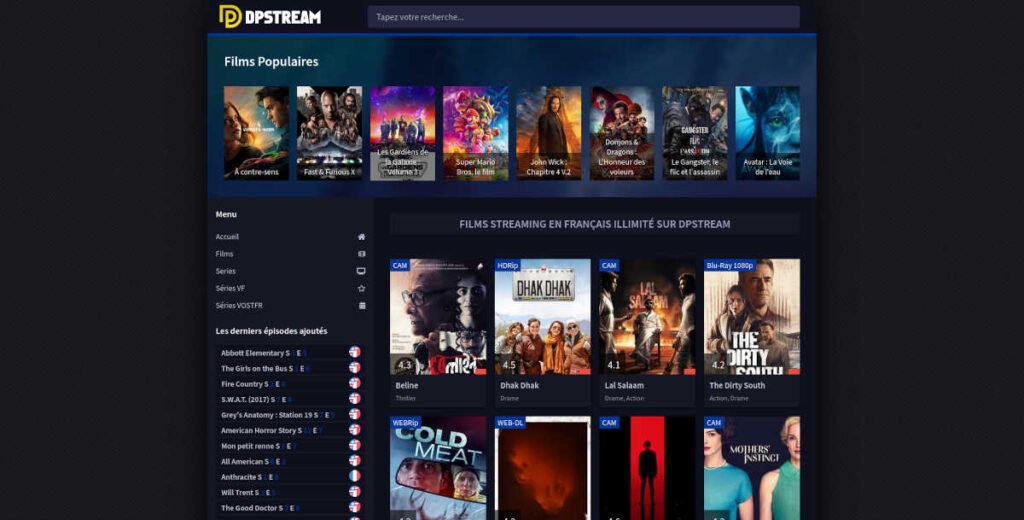Viewport: 1024px width, 520px height.
Task: Open the All American episode entry
Action: click(x=291, y=461)
